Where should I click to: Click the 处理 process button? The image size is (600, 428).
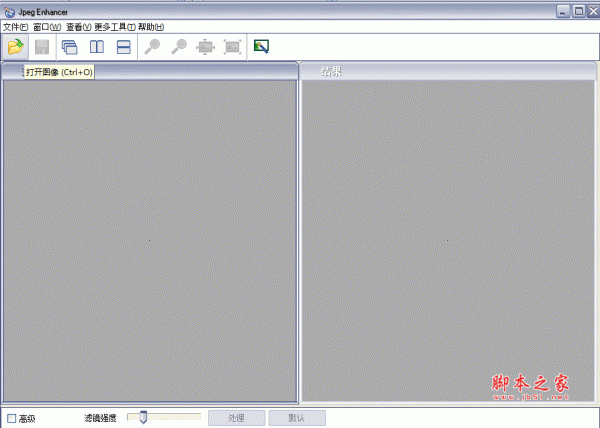click(x=236, y=418)
